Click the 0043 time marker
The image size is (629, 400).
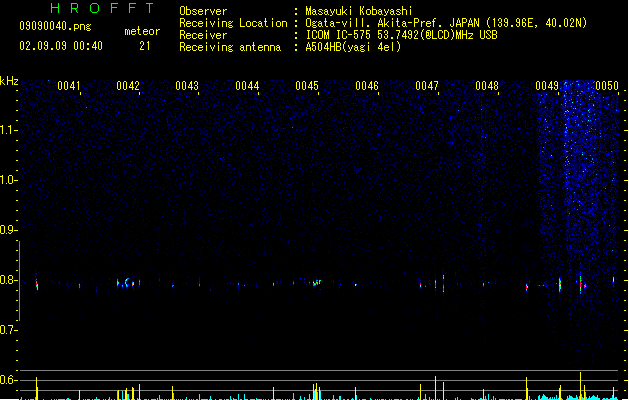187,86
